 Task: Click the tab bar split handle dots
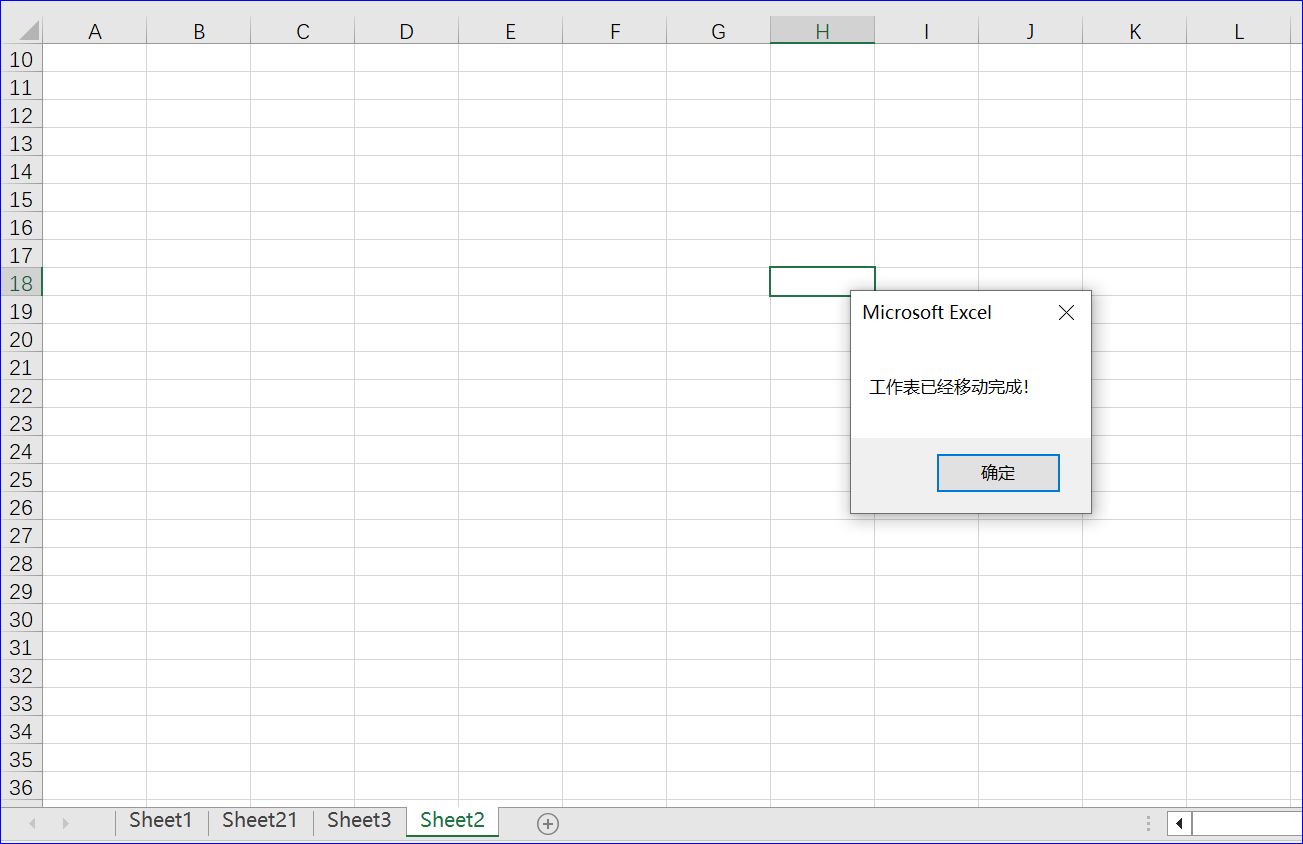1148,824
